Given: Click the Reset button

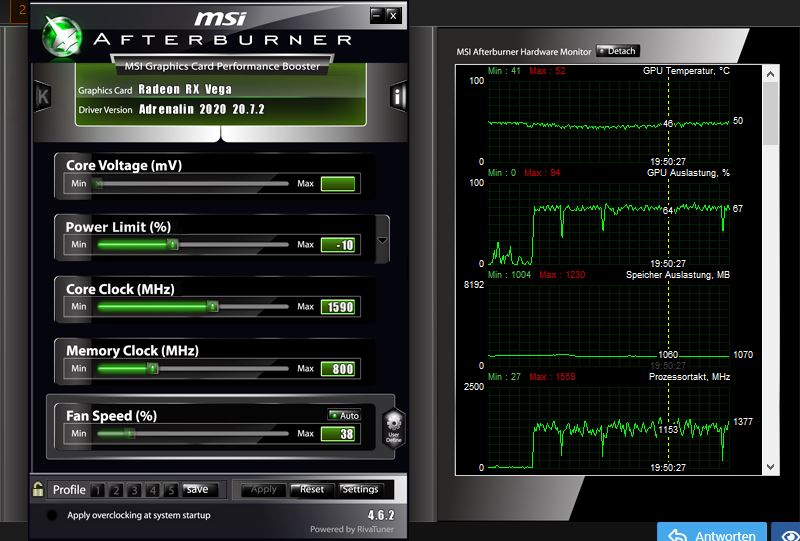Looking at the screenshot, I should click(x=312, y=489).
